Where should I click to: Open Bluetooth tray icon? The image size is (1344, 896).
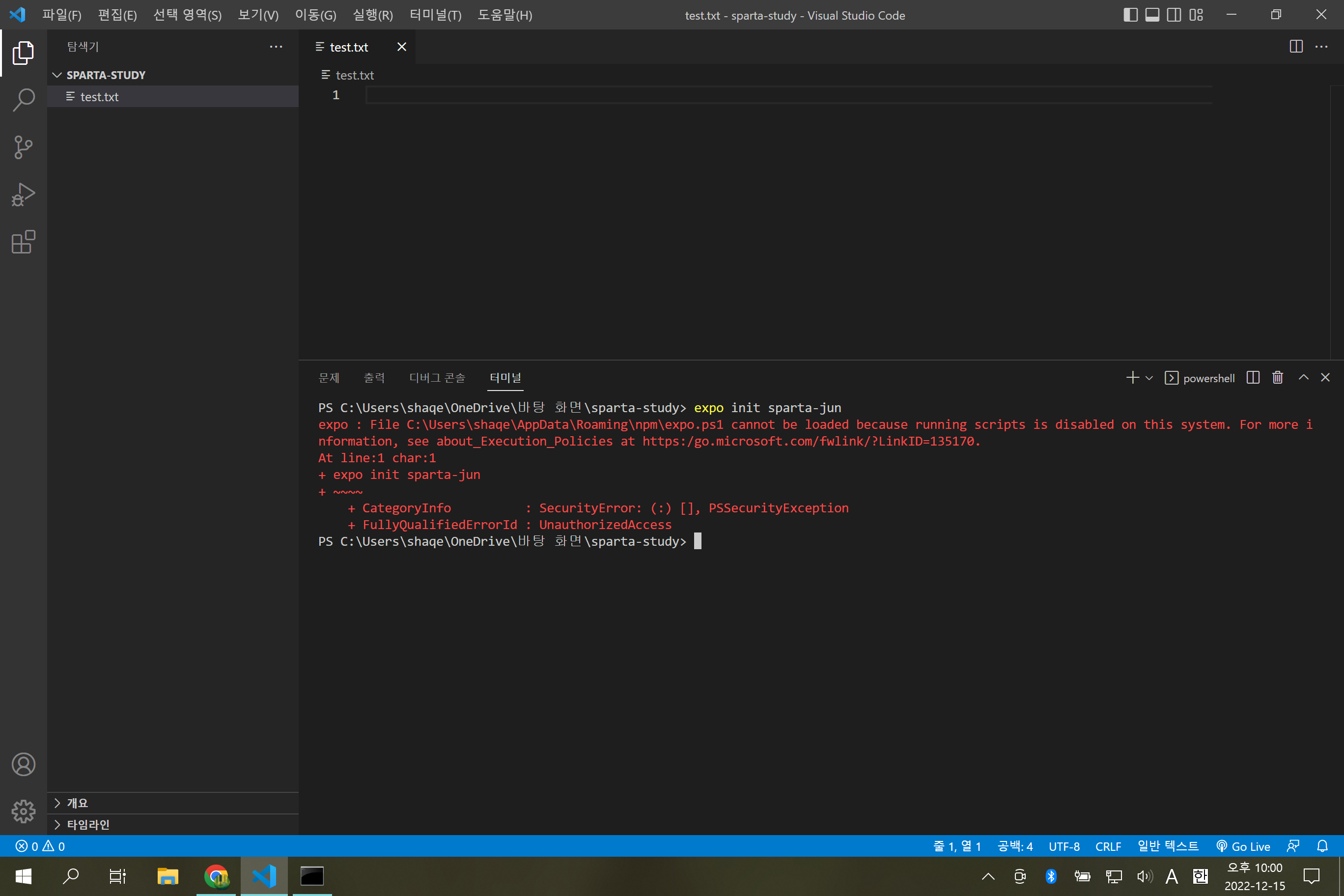1051,876
